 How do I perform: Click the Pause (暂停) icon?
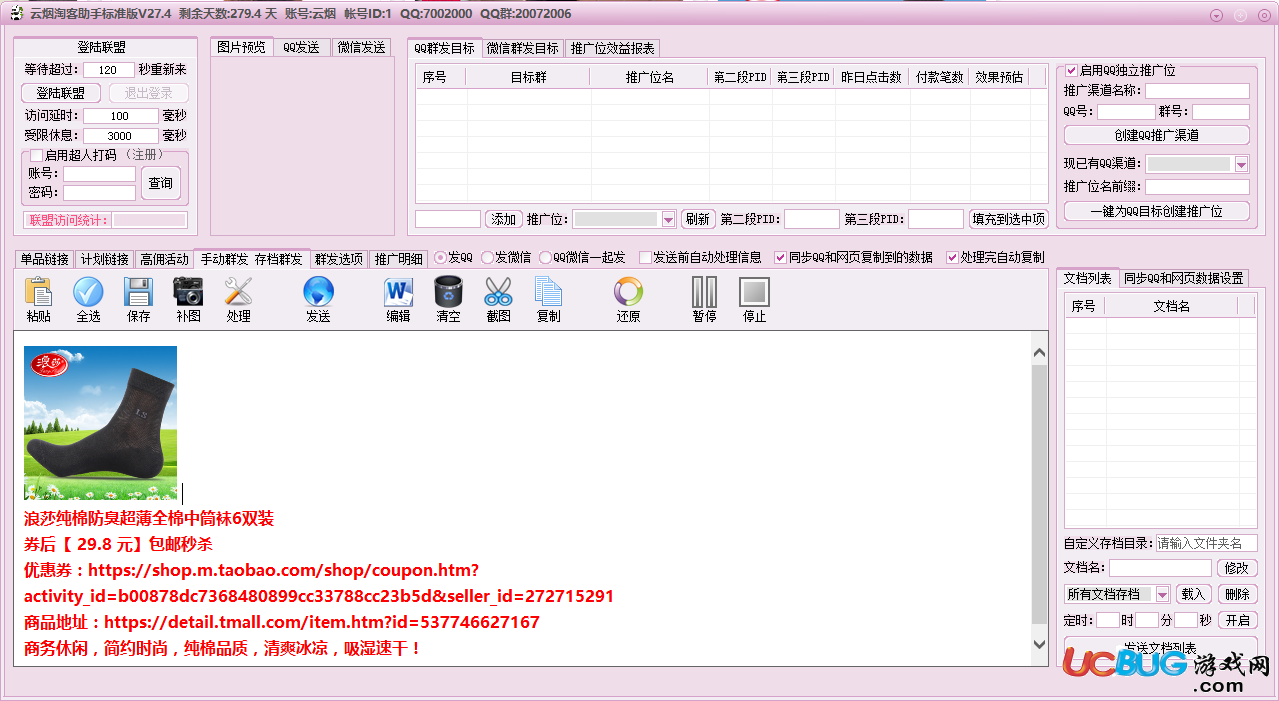point(704,291)
